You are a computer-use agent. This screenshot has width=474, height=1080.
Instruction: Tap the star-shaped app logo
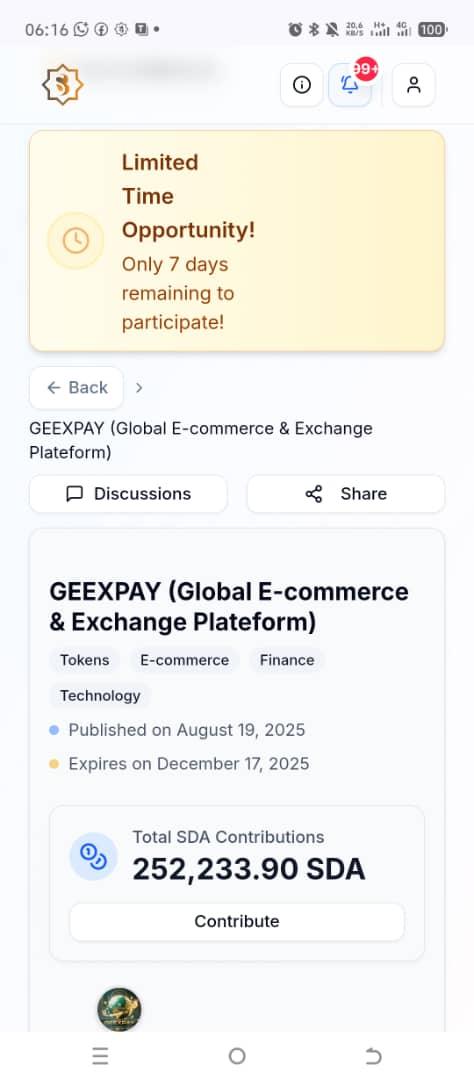point(62,85)
